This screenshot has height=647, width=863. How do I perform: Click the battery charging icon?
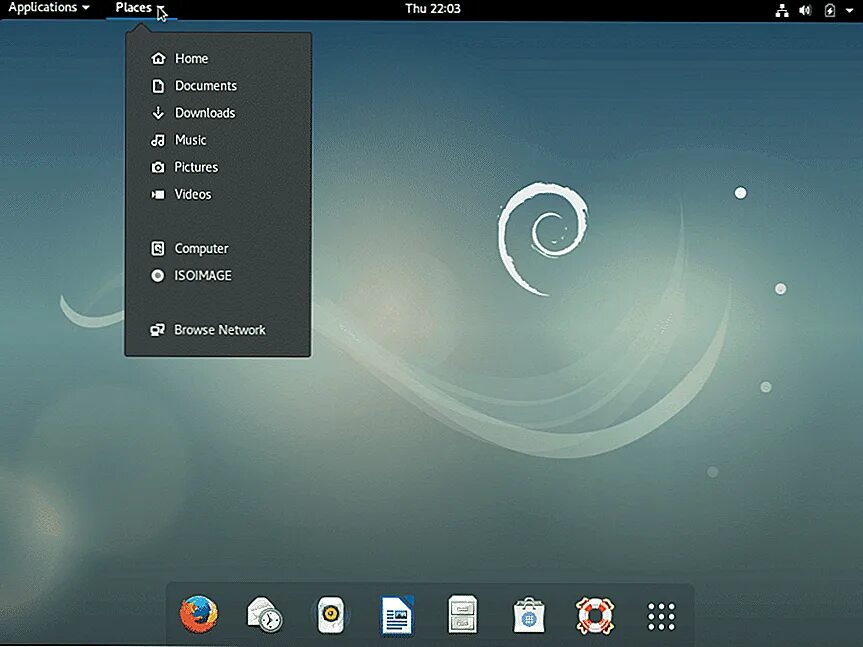click(829, 10)
